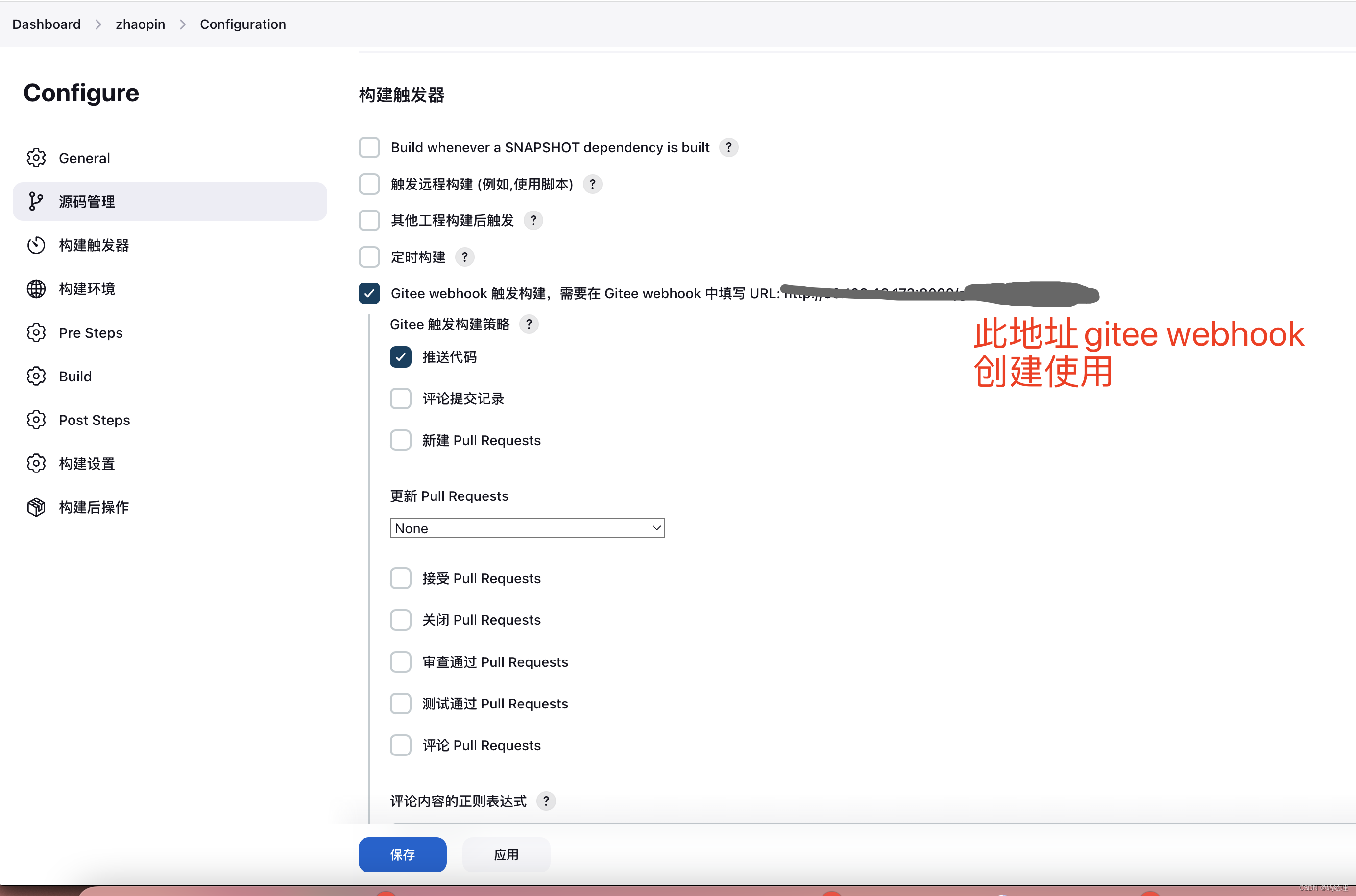Uncheck 推送代码 checkbox
Viewport: 1356px width, 896px height.
tap(401, 356)
